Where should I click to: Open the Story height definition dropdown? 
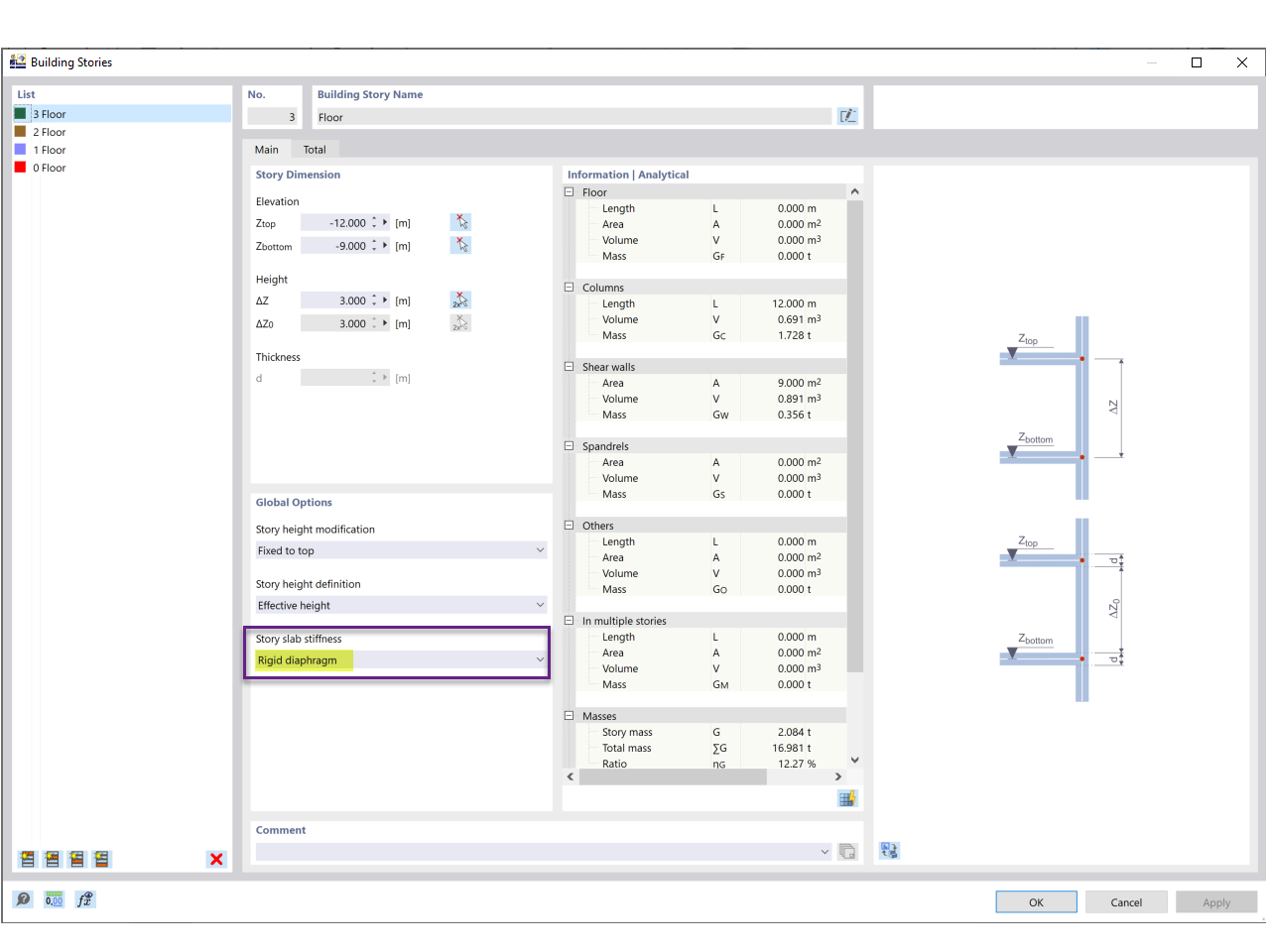(401, 605)
